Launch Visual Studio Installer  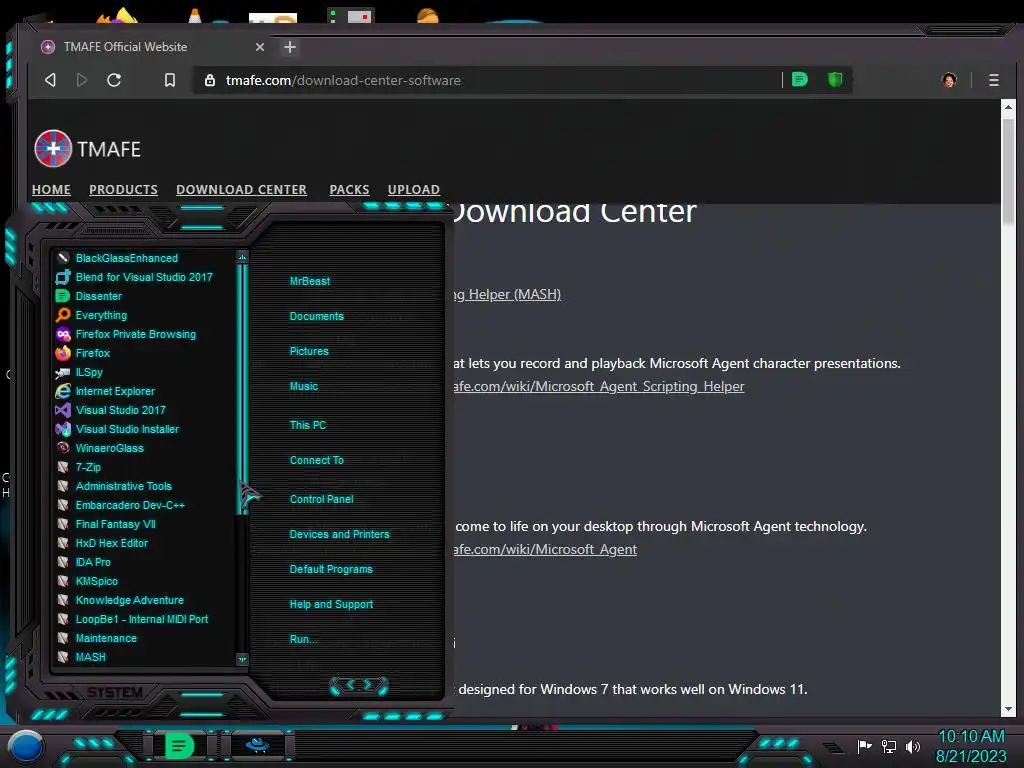(118, 428)
